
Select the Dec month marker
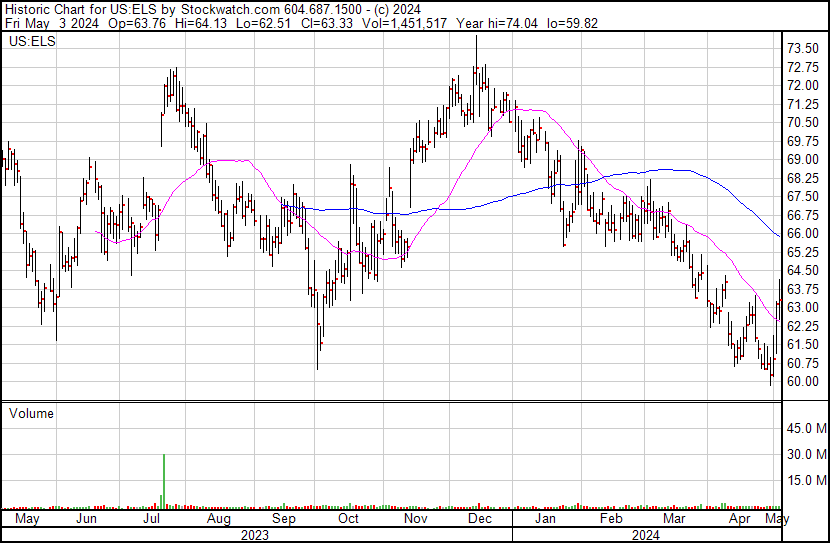480,520
